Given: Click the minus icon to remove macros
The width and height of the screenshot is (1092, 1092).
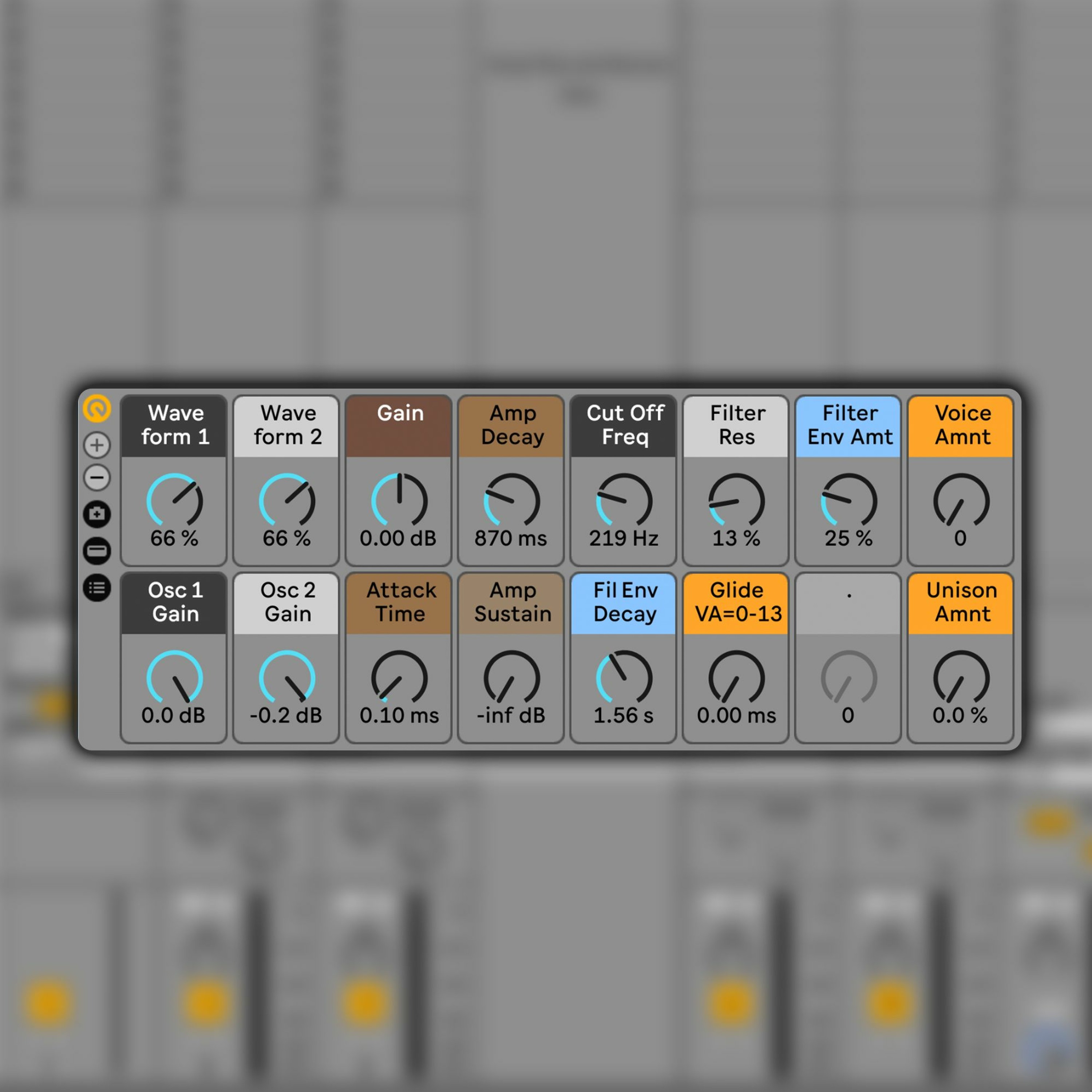Looking at the screenshot, I should (x=97, y=478).
